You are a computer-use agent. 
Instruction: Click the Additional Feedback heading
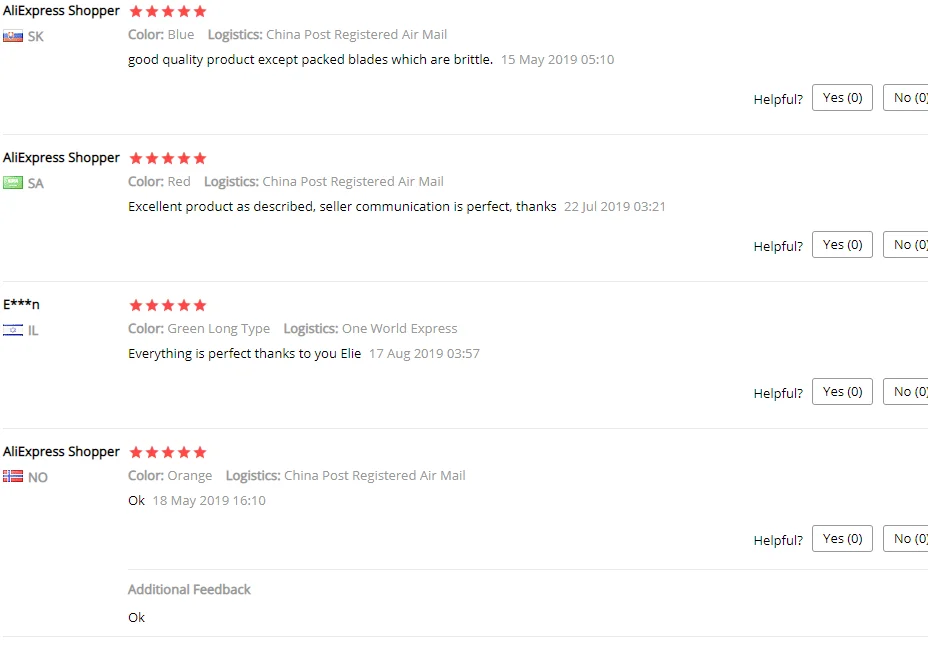pyautogui.click(x=189, y=590)
